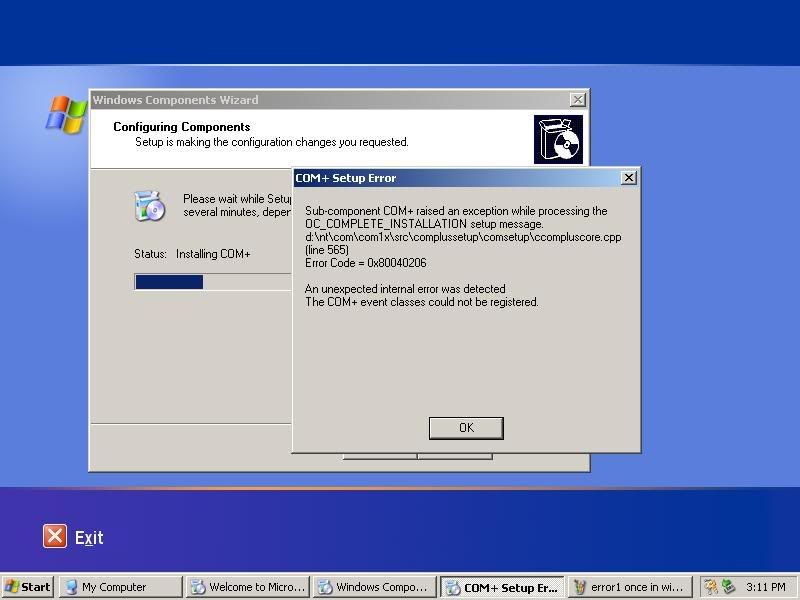The image size is (800, 600).
Task: Click the Configuring Components heading
Action: [182, 127]
